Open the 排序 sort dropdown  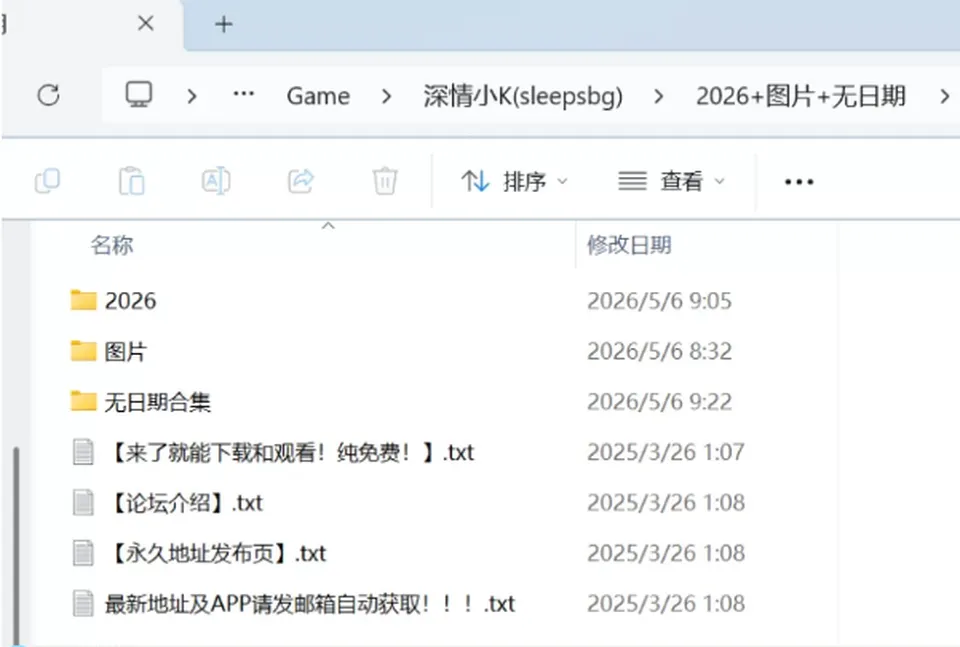click(515, 182)
